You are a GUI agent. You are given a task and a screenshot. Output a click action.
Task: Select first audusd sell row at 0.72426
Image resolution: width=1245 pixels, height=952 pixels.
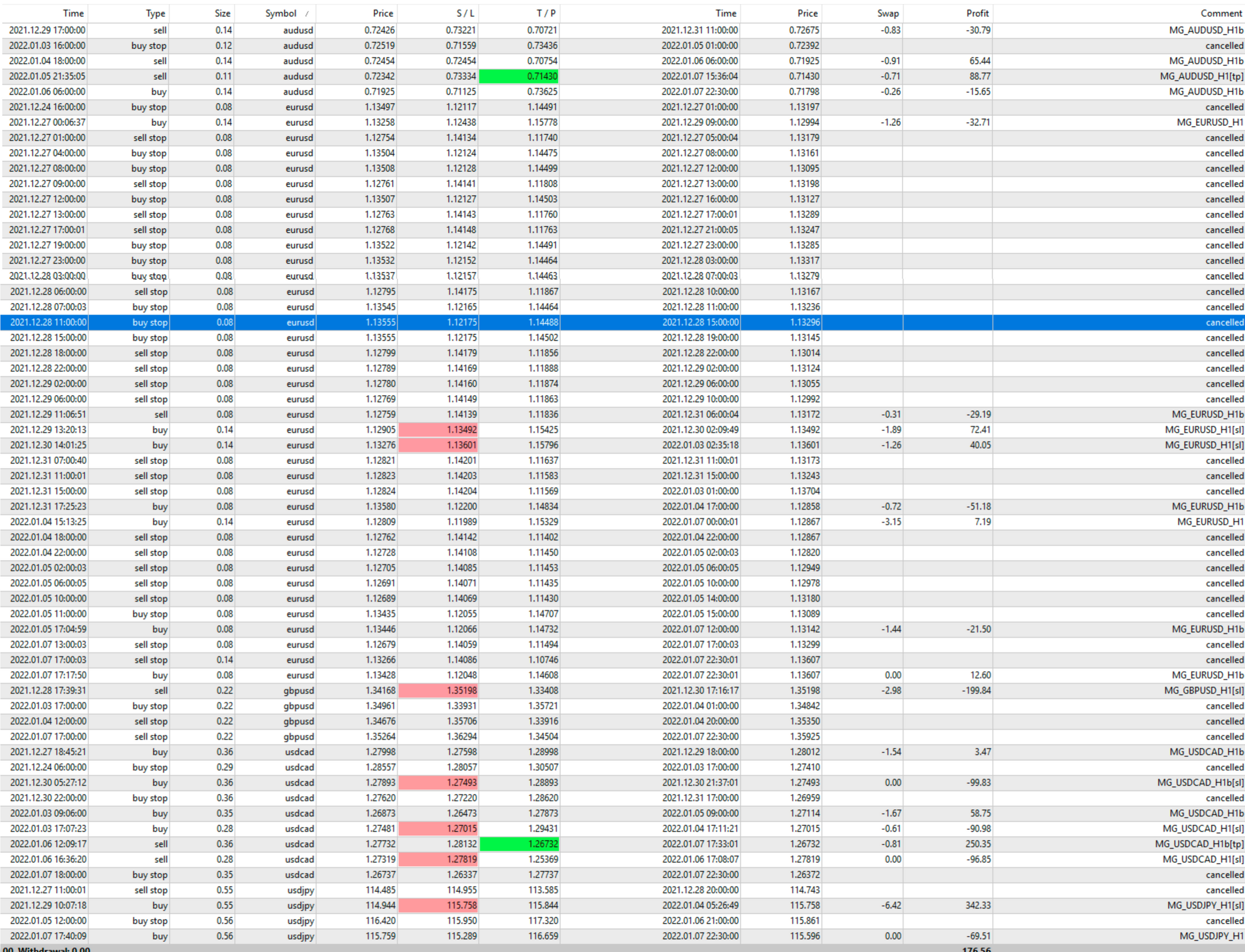pos(47,31)
